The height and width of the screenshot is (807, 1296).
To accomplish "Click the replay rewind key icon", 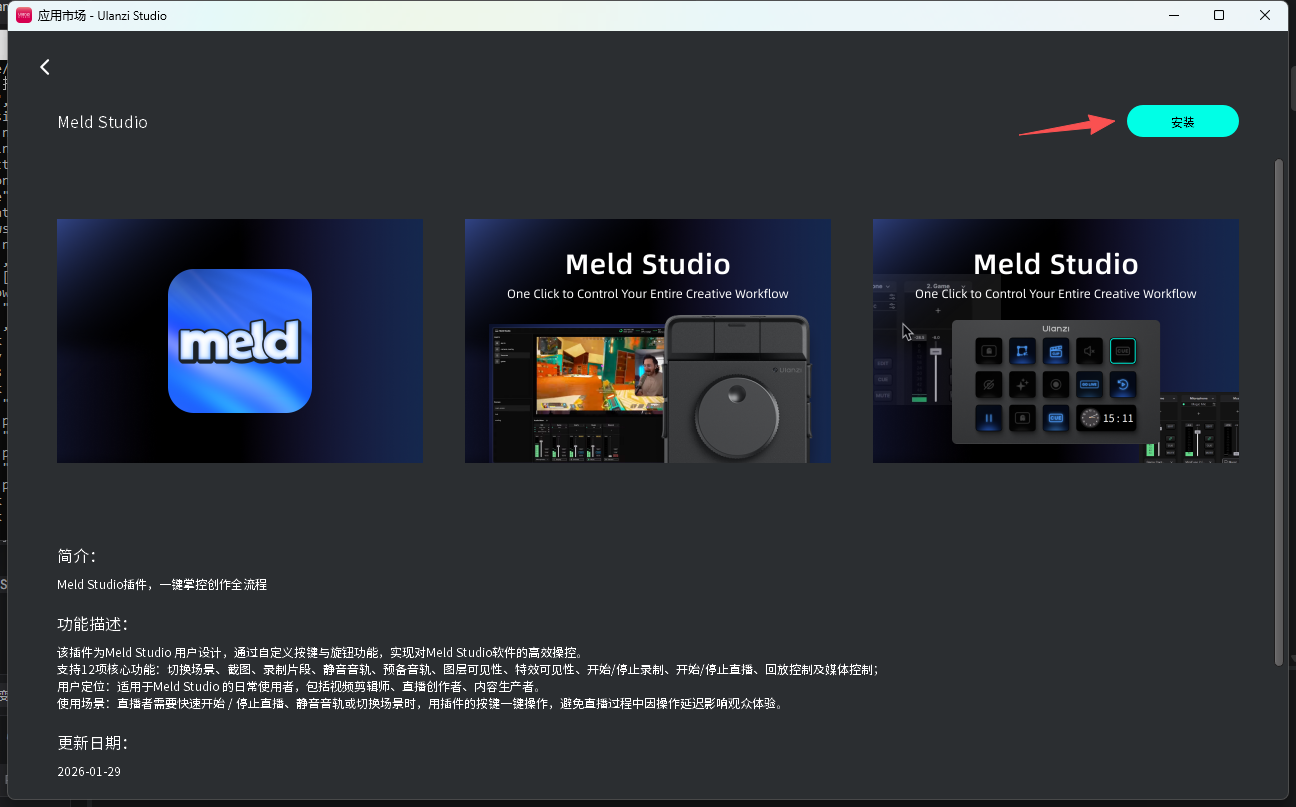I will pyautogui.click(x=1123, y=384).
